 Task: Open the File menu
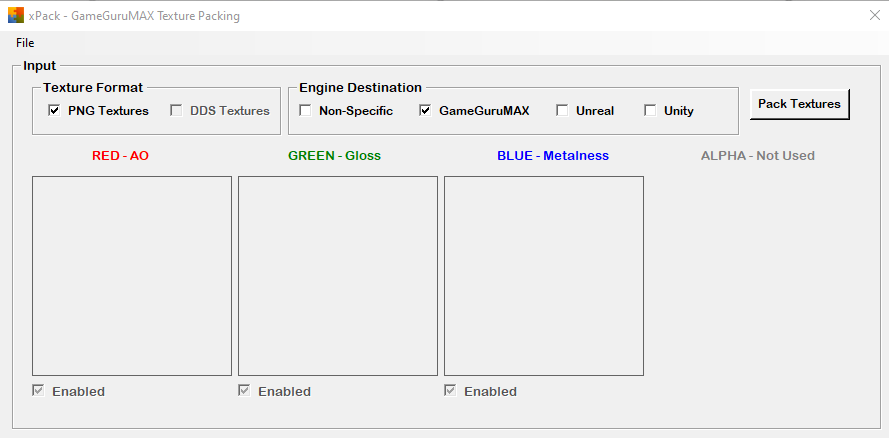25,42
